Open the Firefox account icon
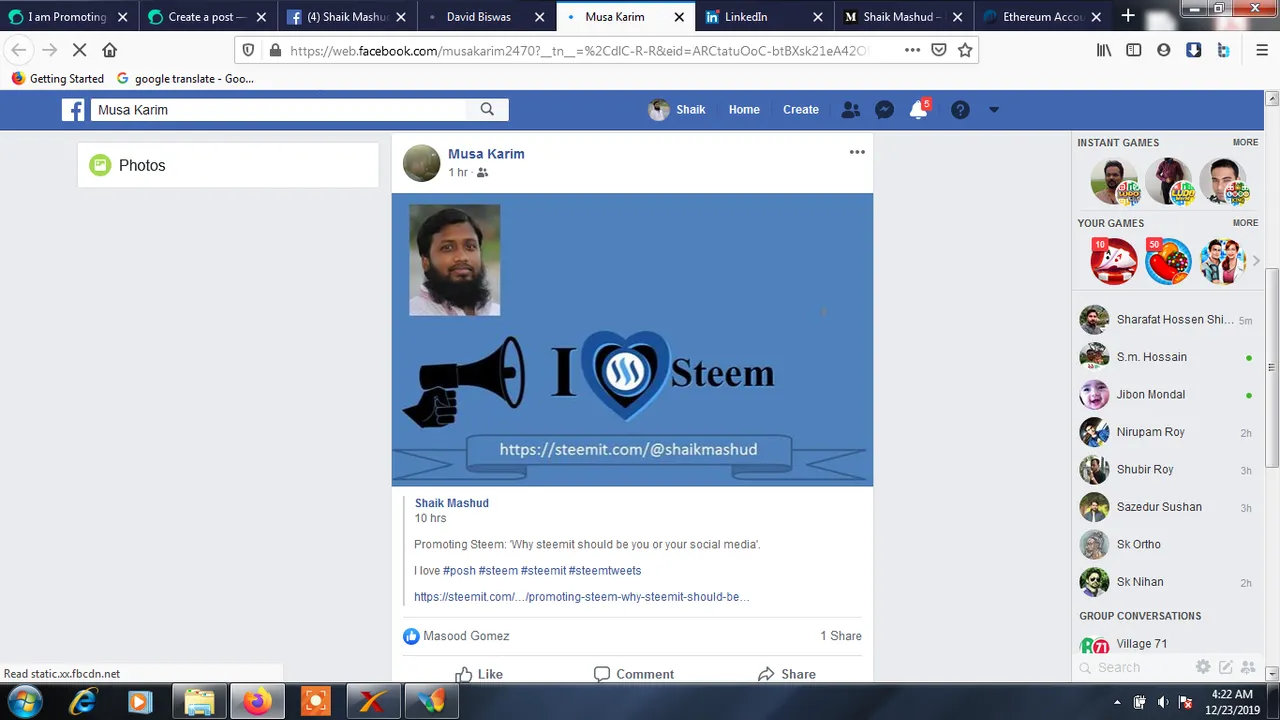The height and width of the screenshot is (720, 1280). click(1163, 50)
